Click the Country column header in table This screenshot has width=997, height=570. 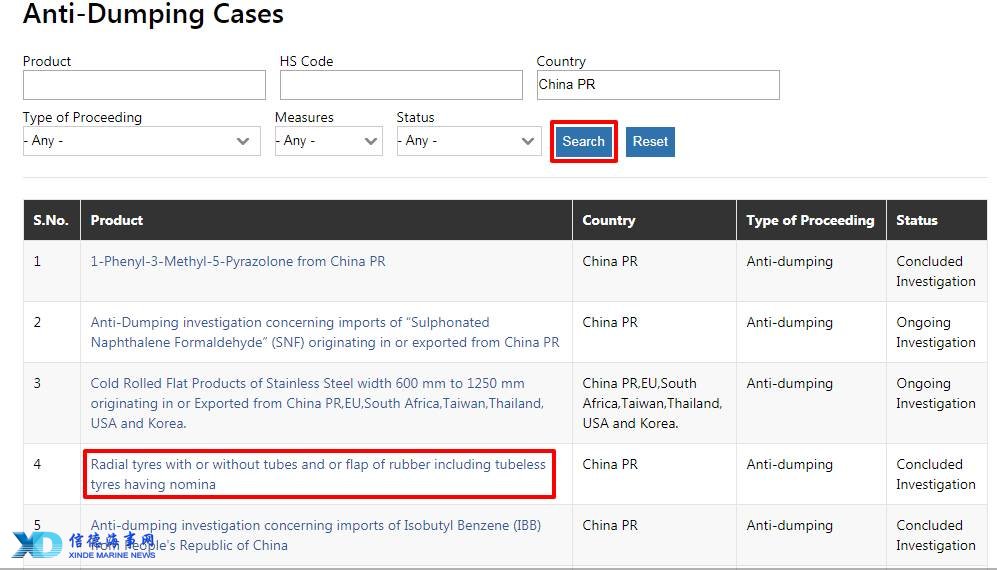[609, 220]
